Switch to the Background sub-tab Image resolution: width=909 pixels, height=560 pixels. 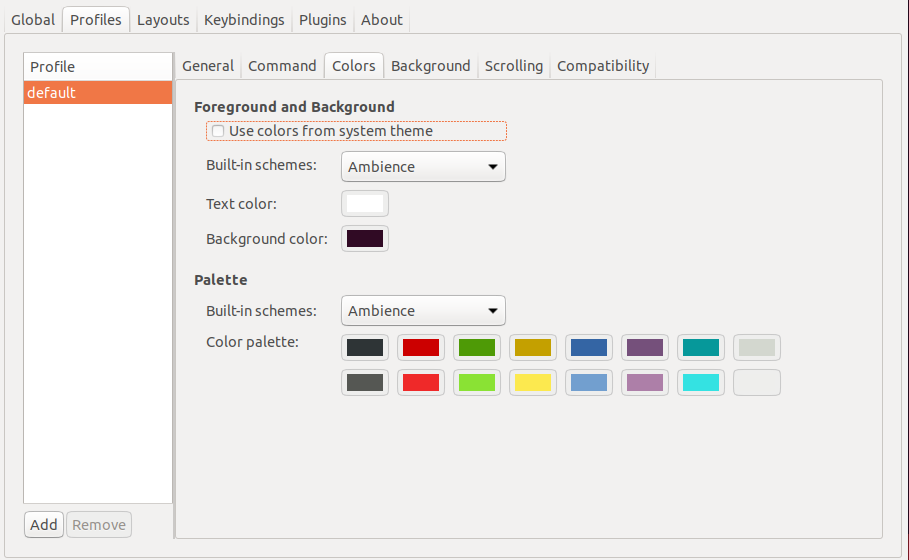431,66
